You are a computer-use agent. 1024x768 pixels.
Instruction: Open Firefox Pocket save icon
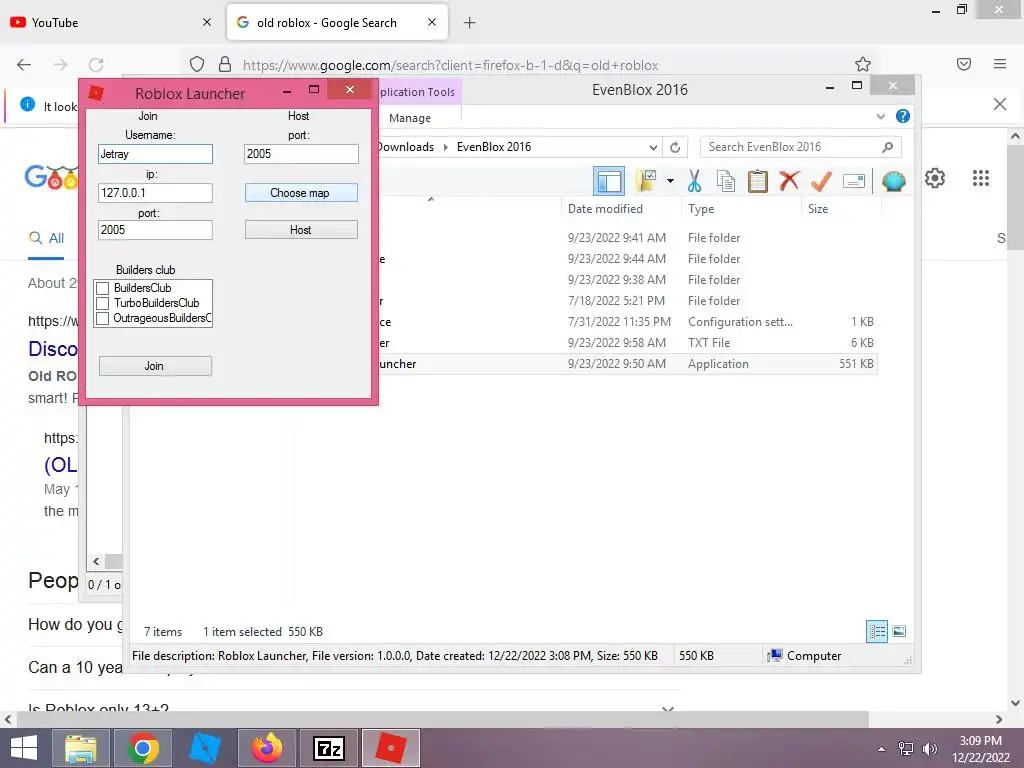pyautogui.click(x=963, y=64)
